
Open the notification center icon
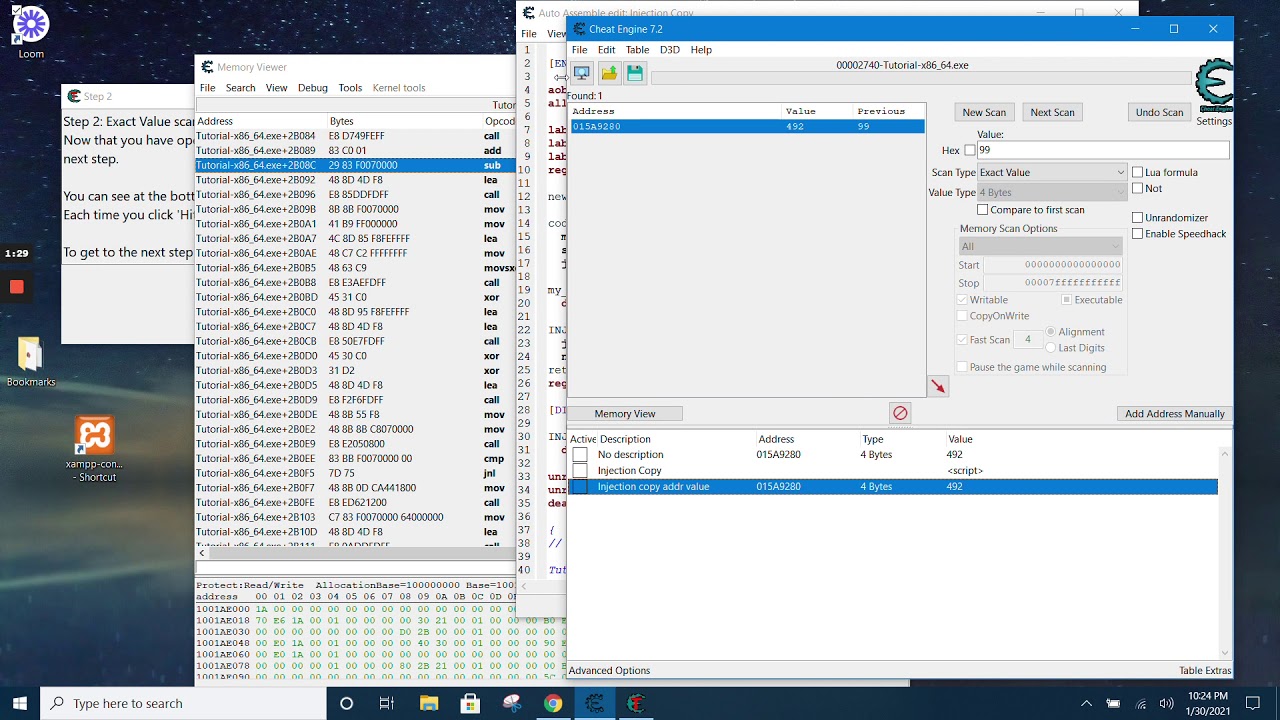pos(1252,703)
